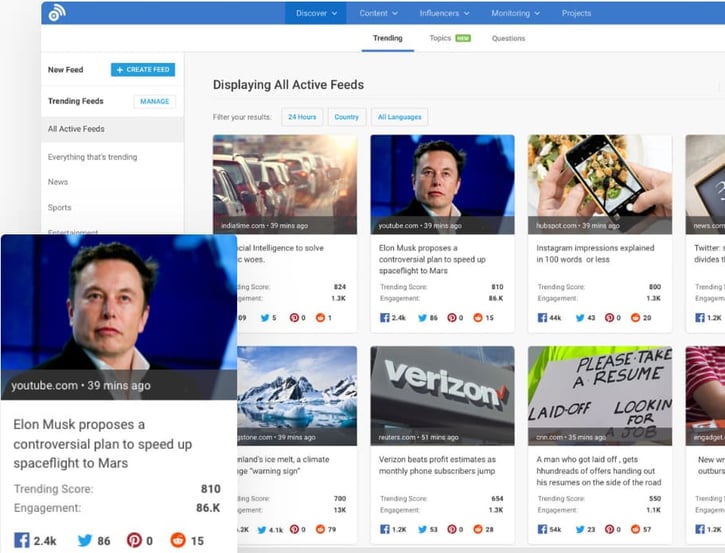Click Pinterest icon on Verizon card
Screen dimensions: 725x553
pos(452,529)
